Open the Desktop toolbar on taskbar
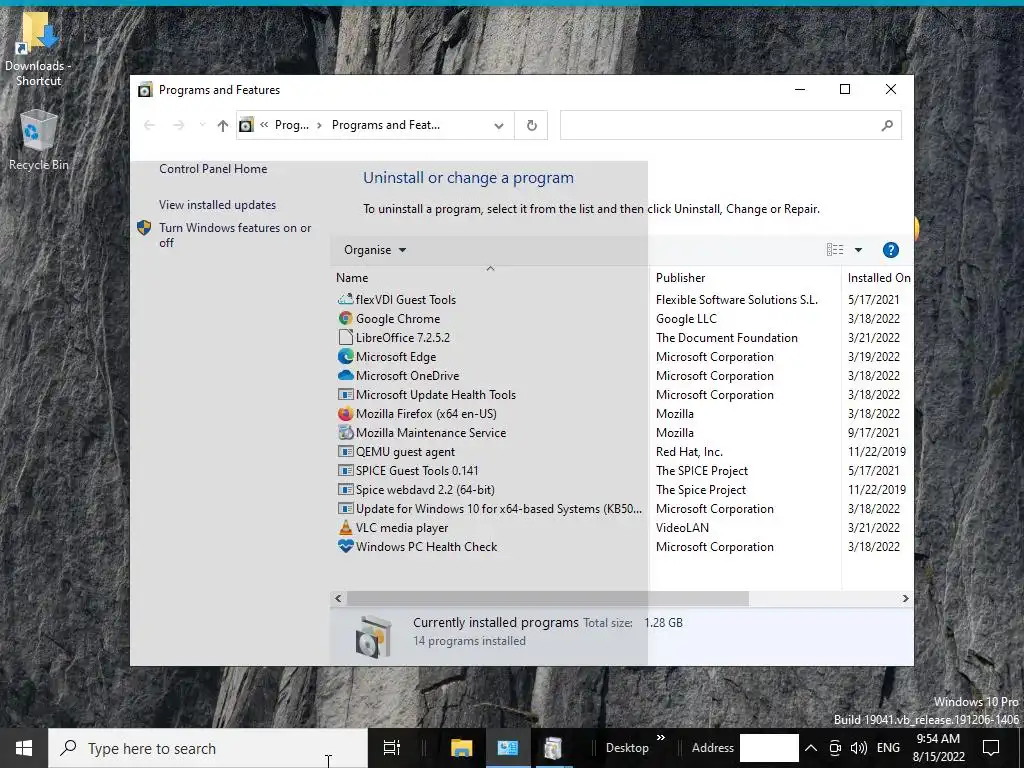 pyautogui.click(x=626, y=748)
